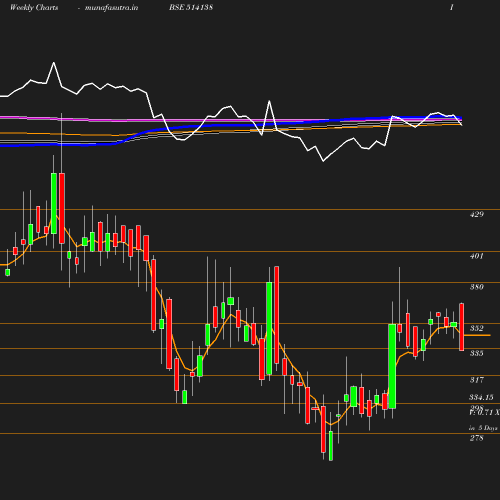Click the '278' price level label
Image resolution: width=500 pixels, height=500 pixels.
click(x=477, y=438)
